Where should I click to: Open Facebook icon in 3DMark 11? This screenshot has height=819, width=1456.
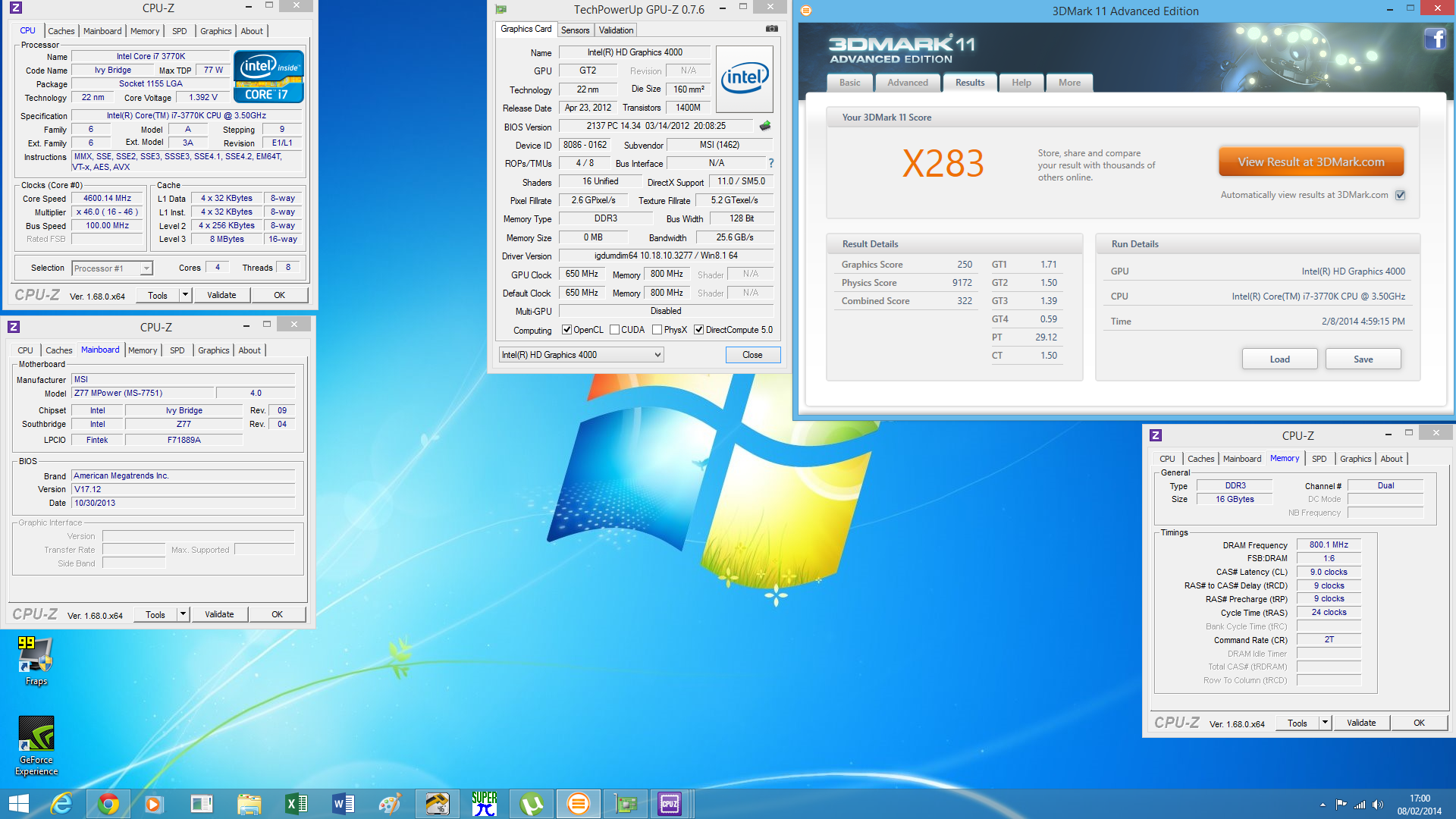pos(1434,39)
